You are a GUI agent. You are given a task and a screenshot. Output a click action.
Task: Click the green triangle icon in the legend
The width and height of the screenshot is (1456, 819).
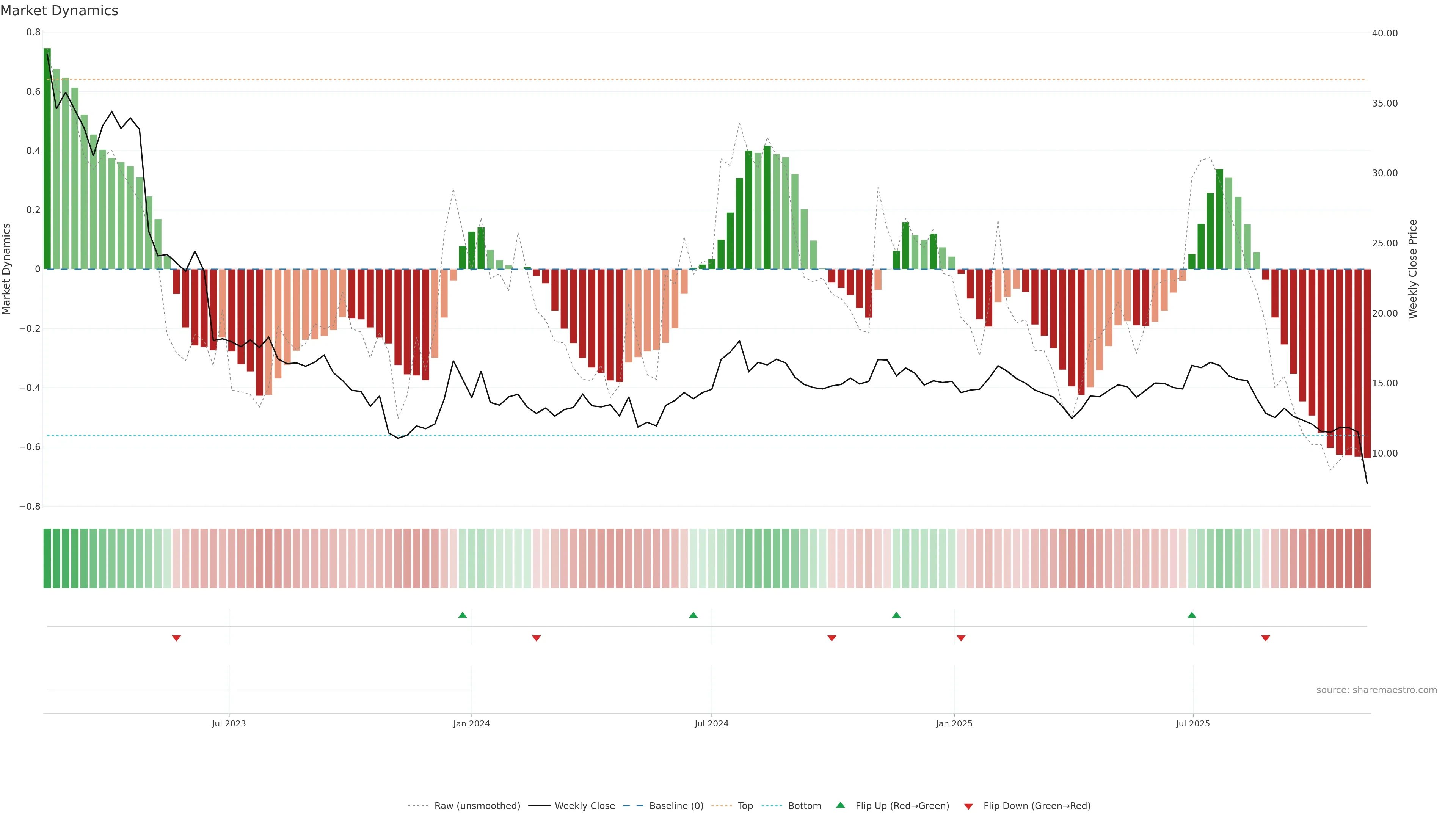(x=841, y=805)
